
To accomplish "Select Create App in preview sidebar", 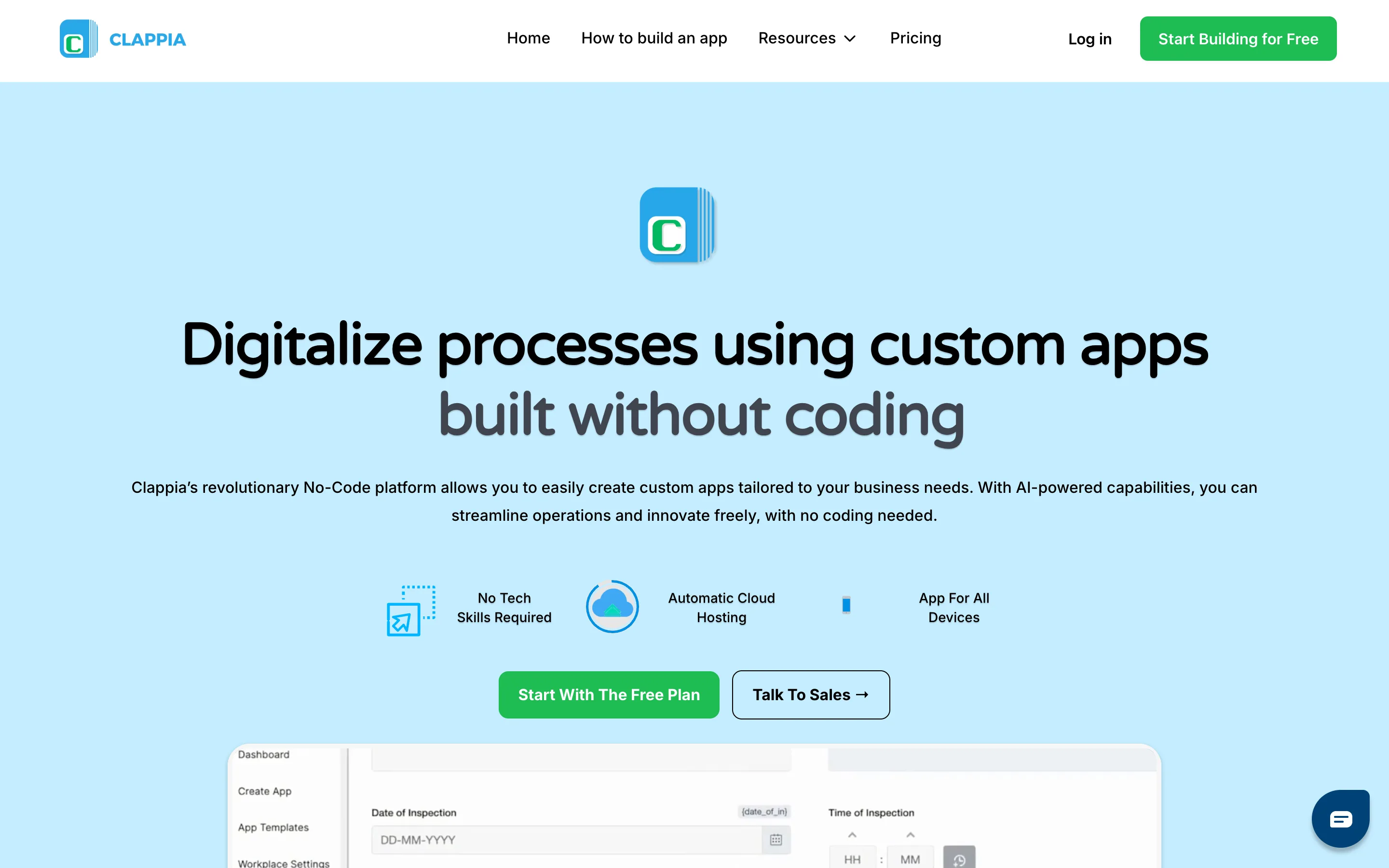I will [x=265, y=791].
